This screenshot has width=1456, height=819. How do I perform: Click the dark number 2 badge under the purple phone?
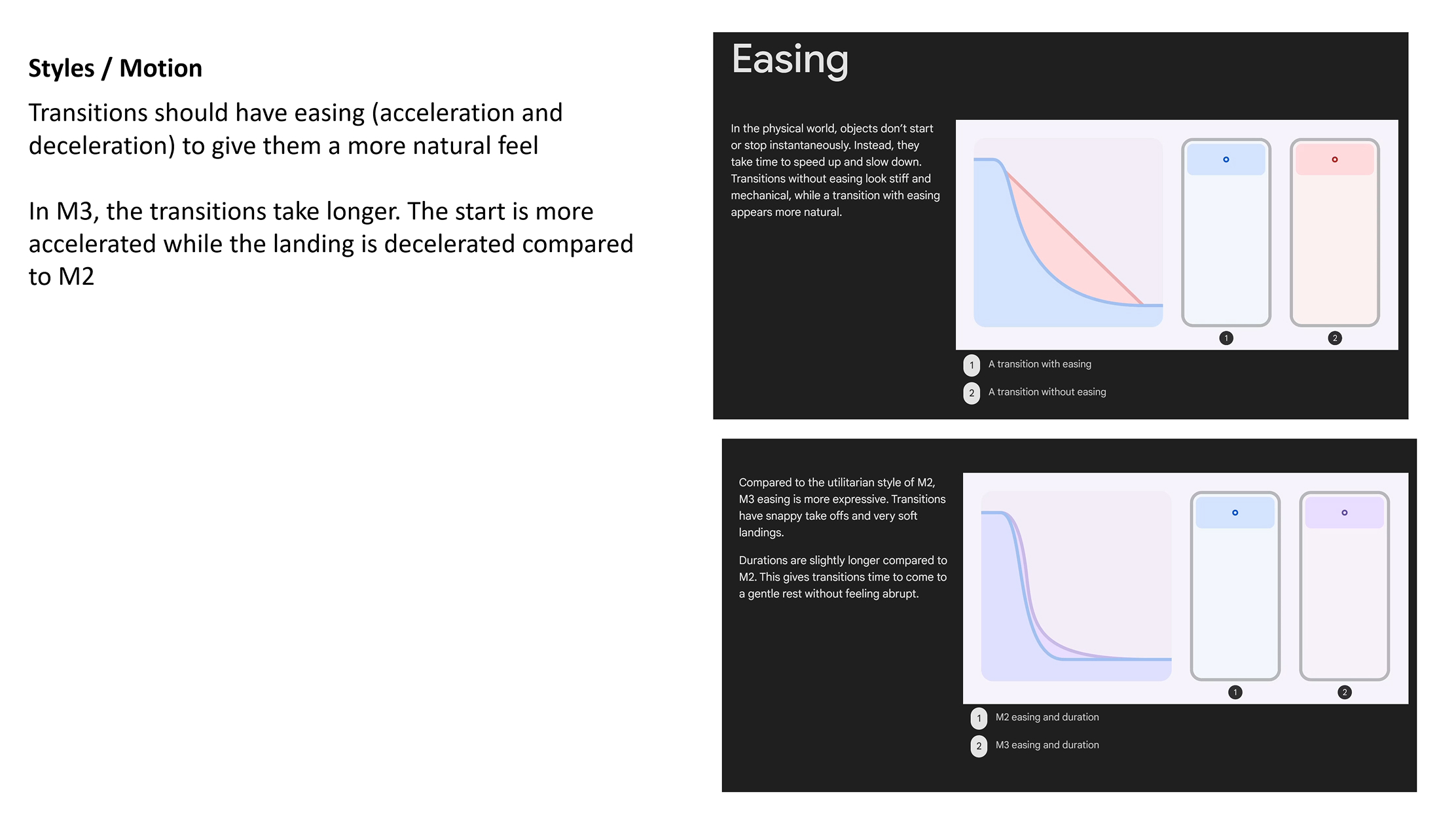[x=1345, y=692]
